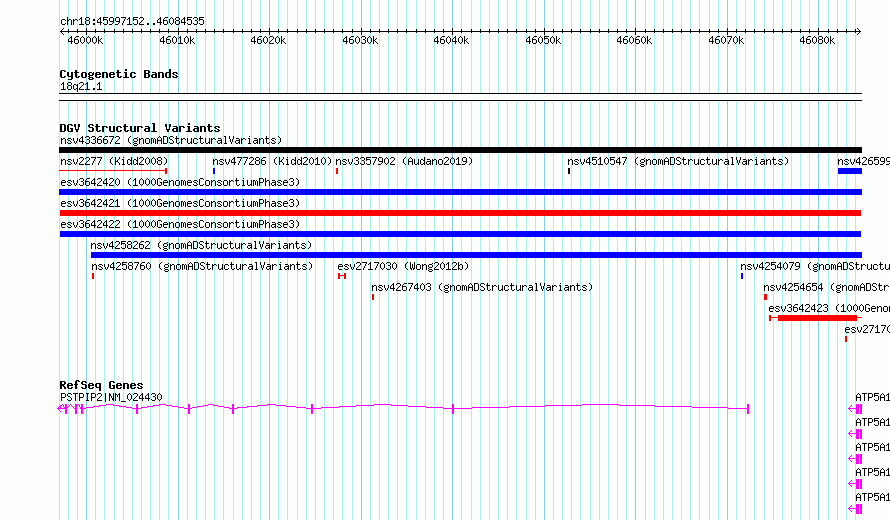Image resolution: width=890 pixels, height=520 pixels.
Task: Open variant esv2717030 (Wong2012b) label
Action: coord(403,266)
